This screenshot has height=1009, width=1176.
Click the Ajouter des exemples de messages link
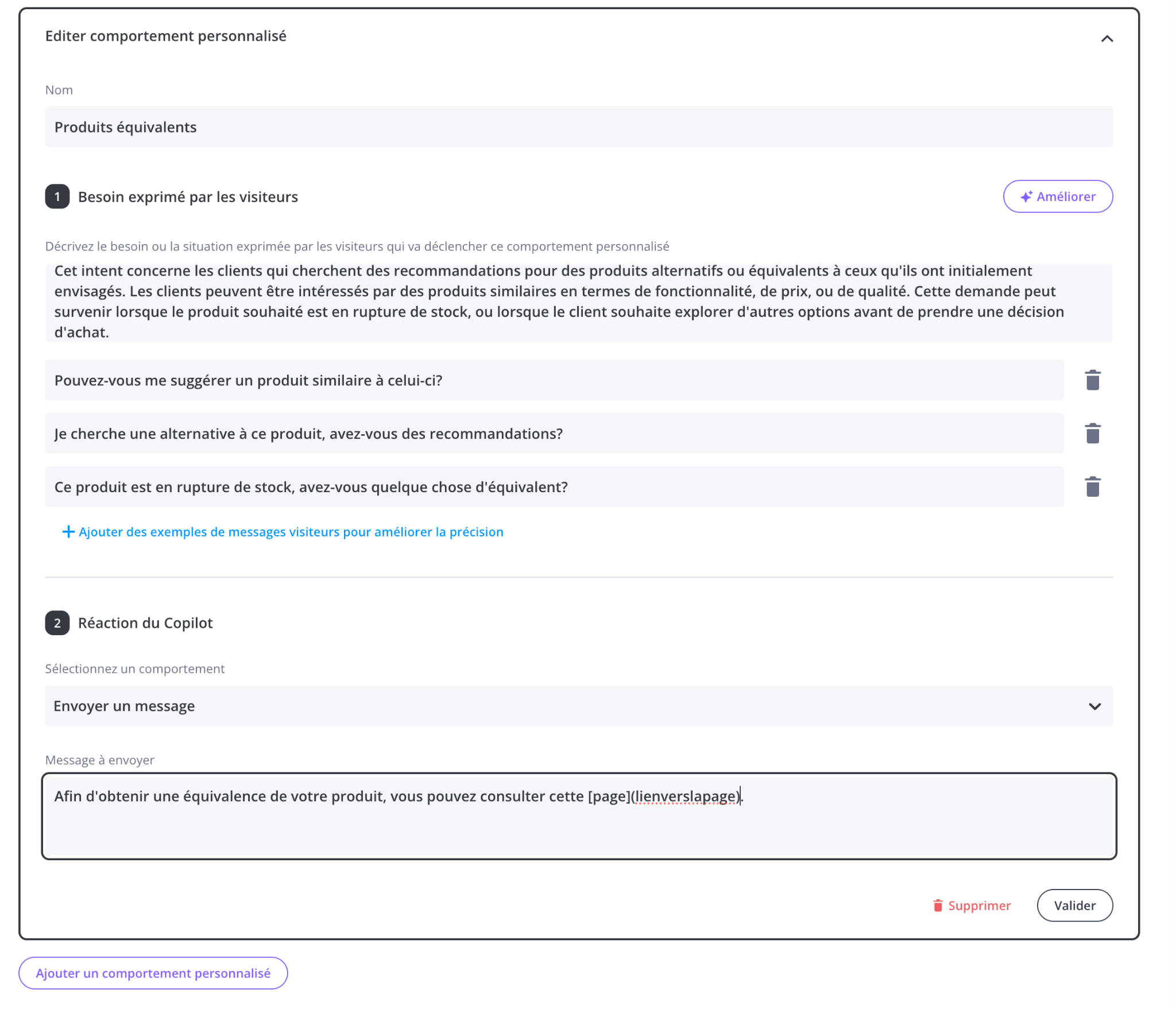coord(291,532)
